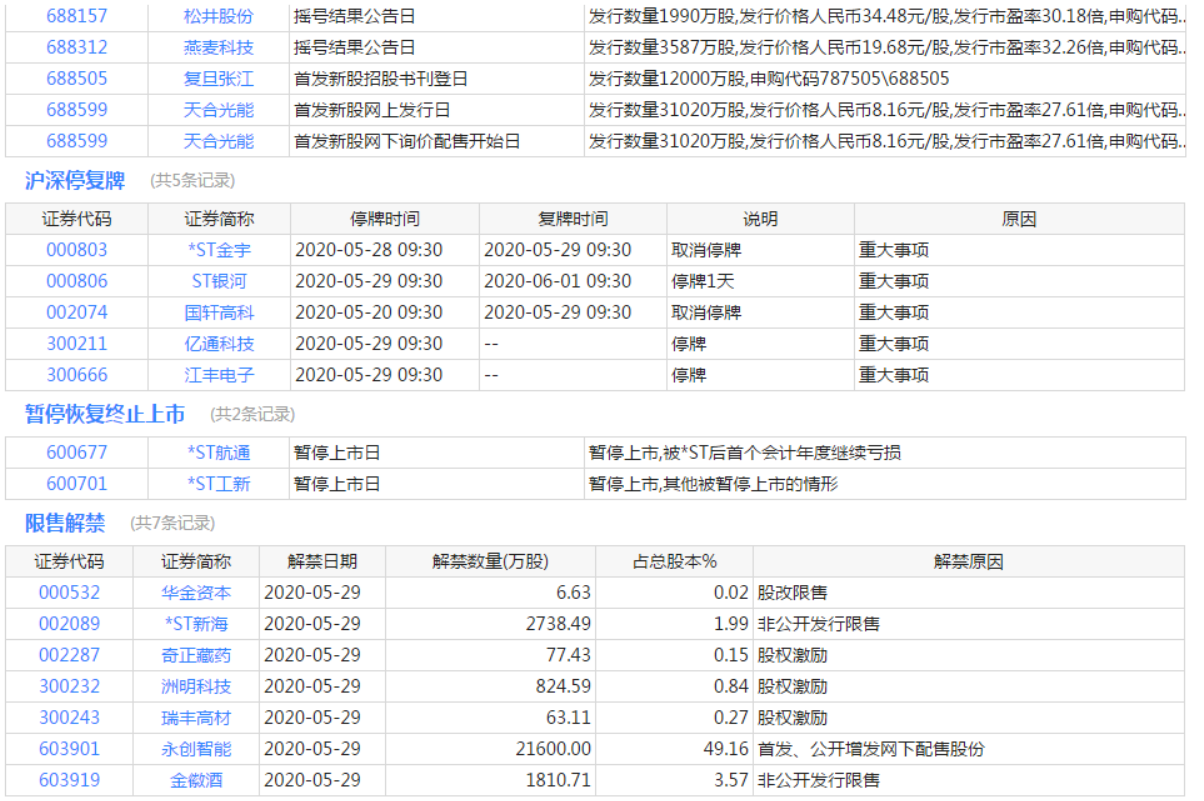Click stock code 688505
Image resolution: width=1204 pixels, height=801 pixels.
[x=77, y=78]
